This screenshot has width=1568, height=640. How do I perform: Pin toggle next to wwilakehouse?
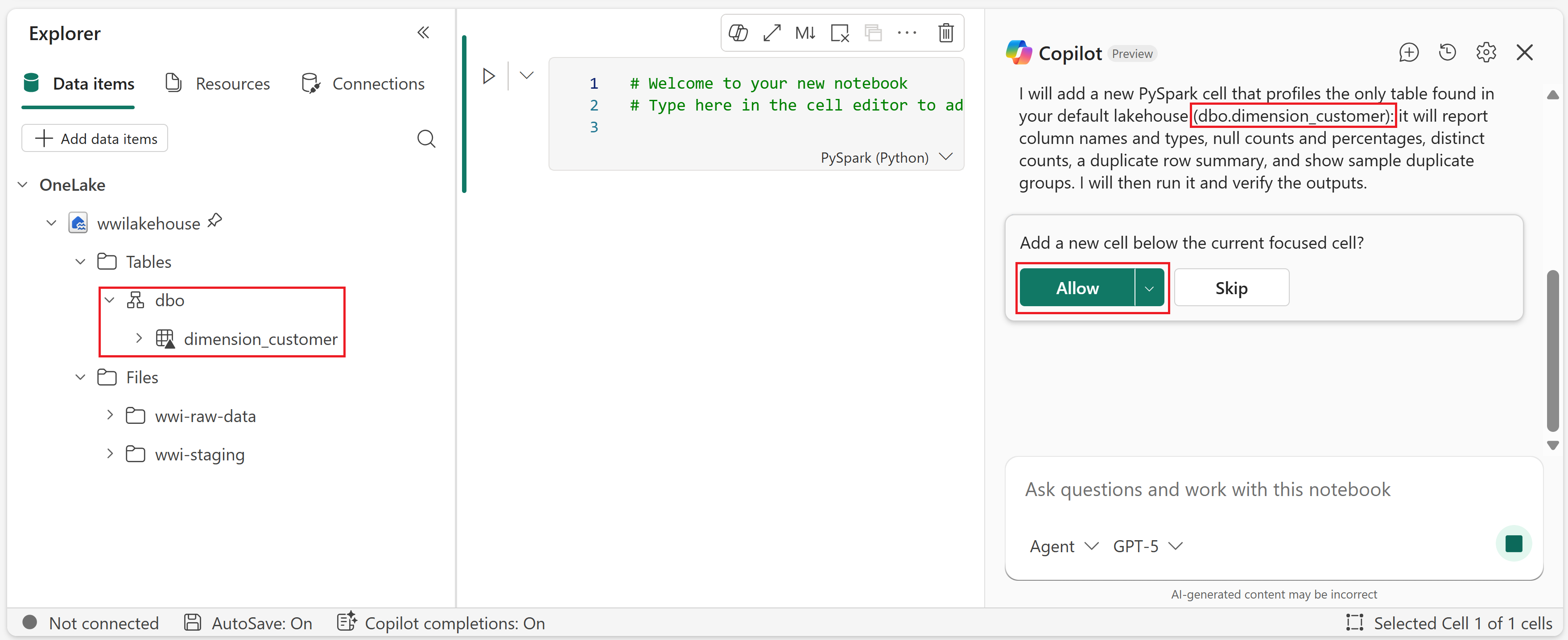[215, 221]
